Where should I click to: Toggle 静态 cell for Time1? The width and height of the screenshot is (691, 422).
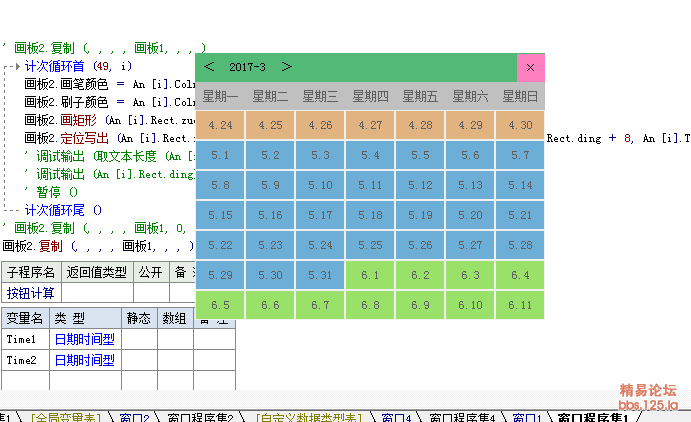point(139,340)
